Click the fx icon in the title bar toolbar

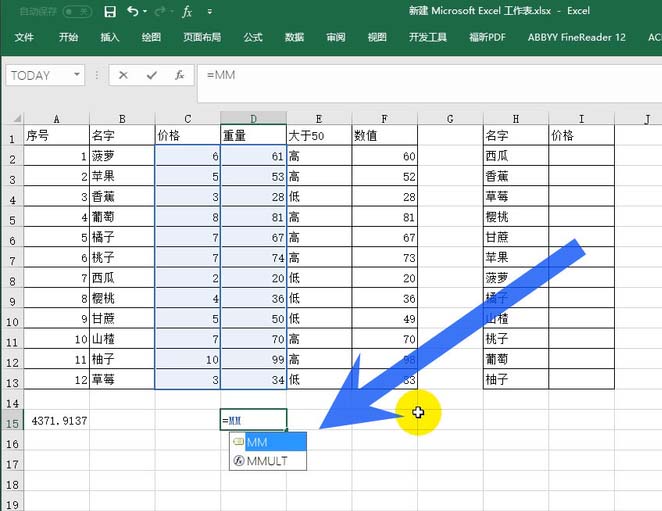click(x=187, y=12)
